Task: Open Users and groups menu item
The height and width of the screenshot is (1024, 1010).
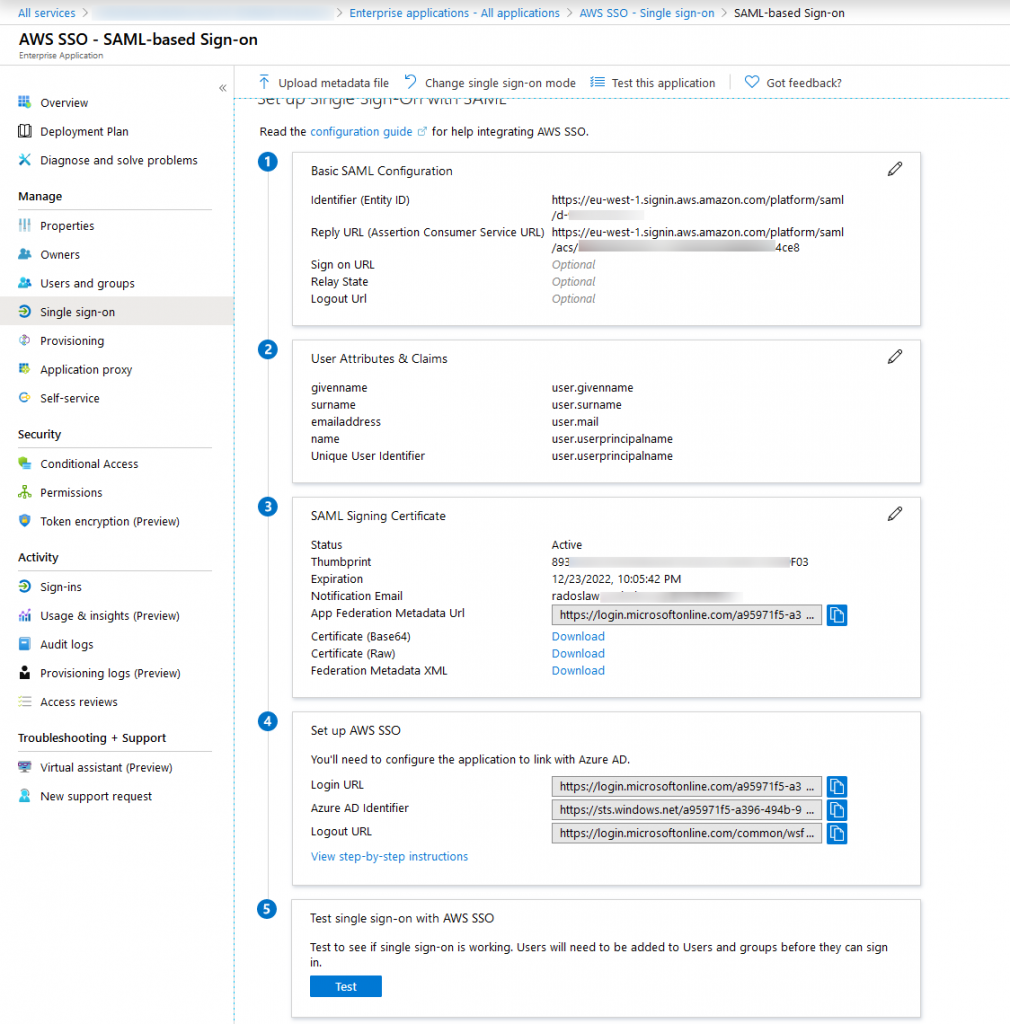Action: point(87,283)
